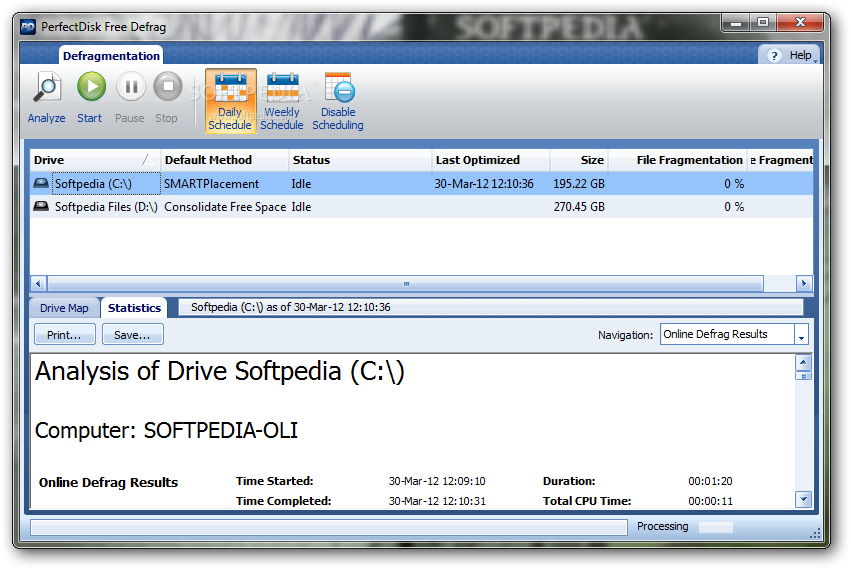The width and height of the screenshot is (851, 569).
Task: Close the PerfectDisk Free Defrag window
Action: pyautogui.click(x=800, y=23)
